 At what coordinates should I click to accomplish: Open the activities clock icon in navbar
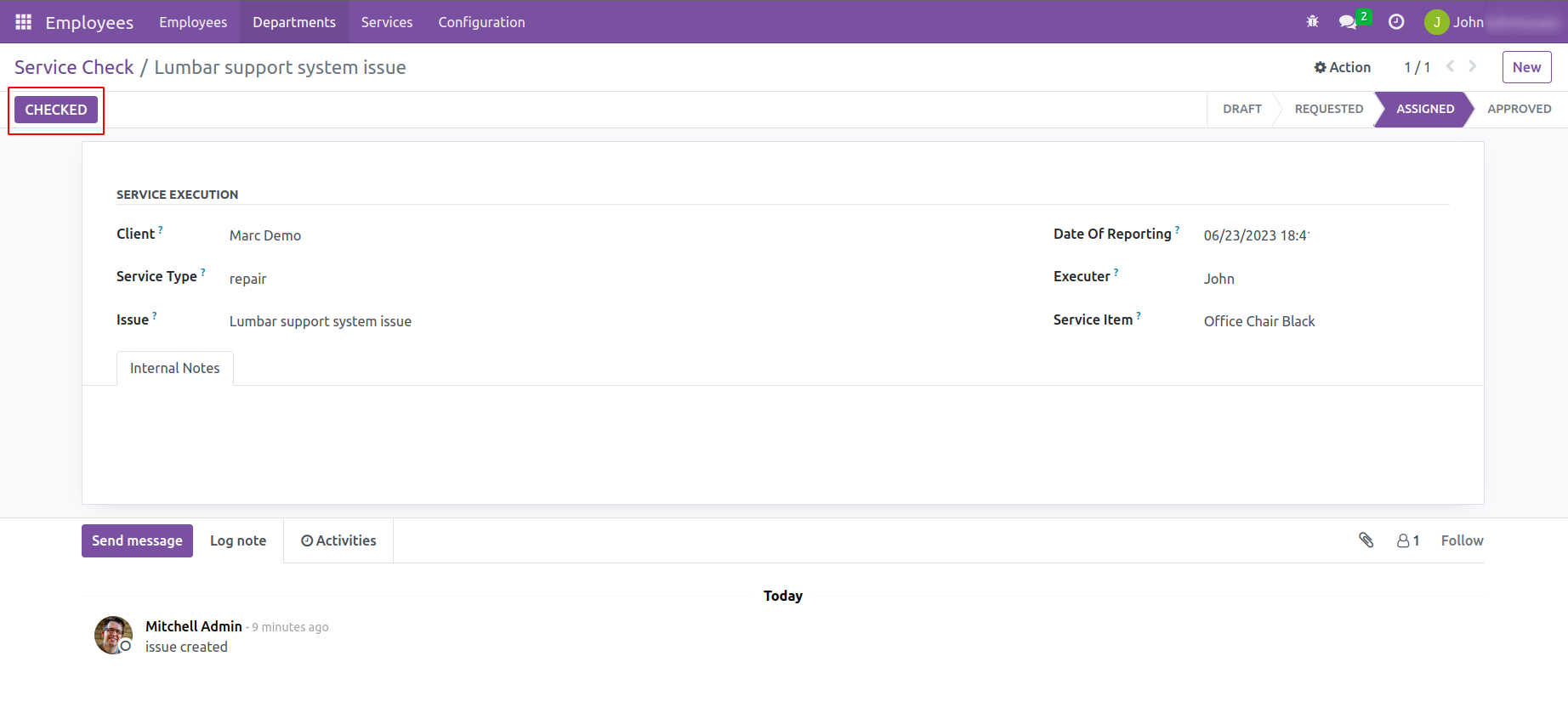[x=1396, y=22]
